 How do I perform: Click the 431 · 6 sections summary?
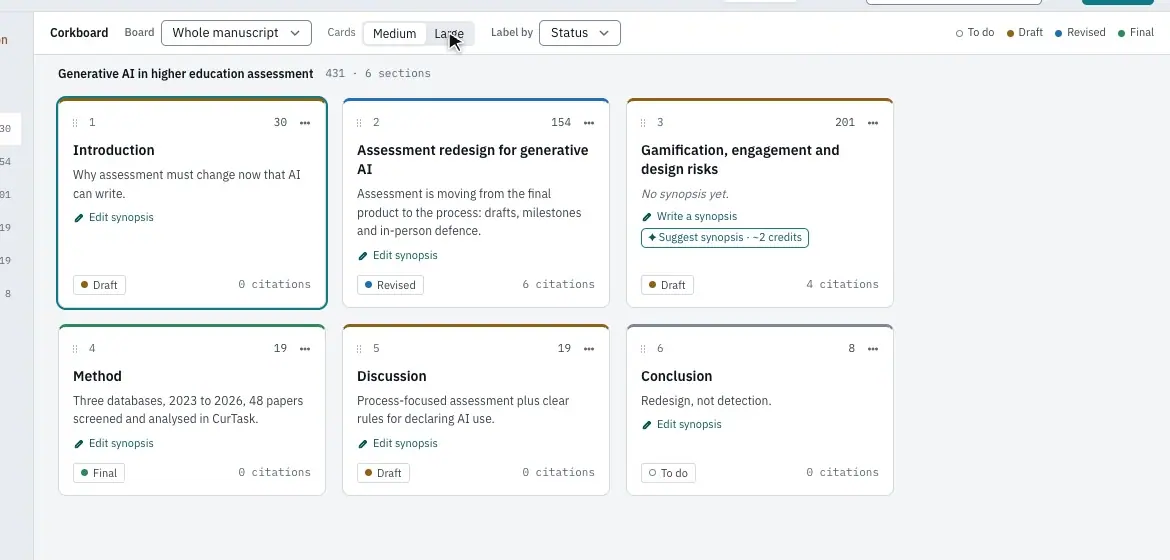[x=378, y=74]
